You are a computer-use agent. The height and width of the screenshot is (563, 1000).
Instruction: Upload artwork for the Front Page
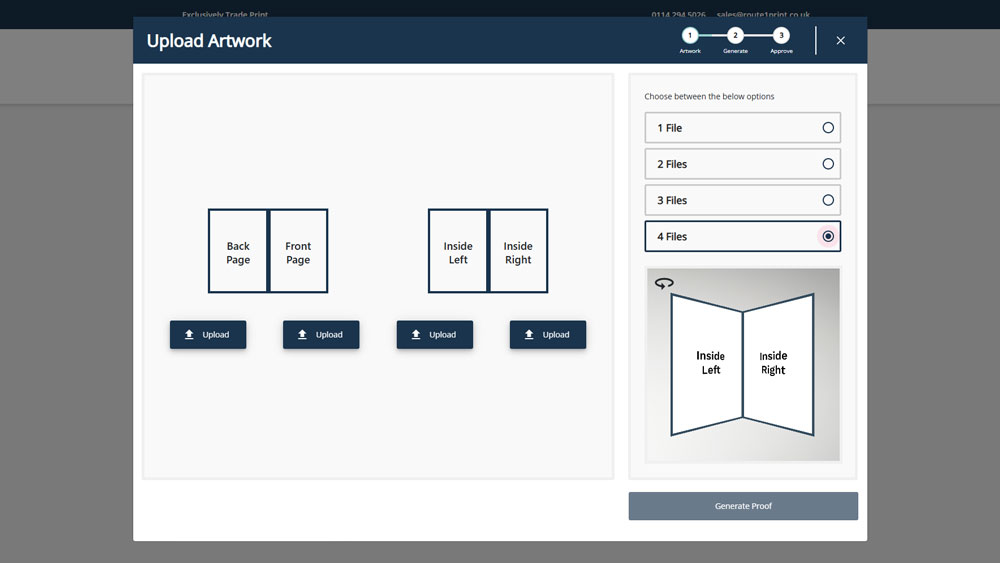[321, 335]
